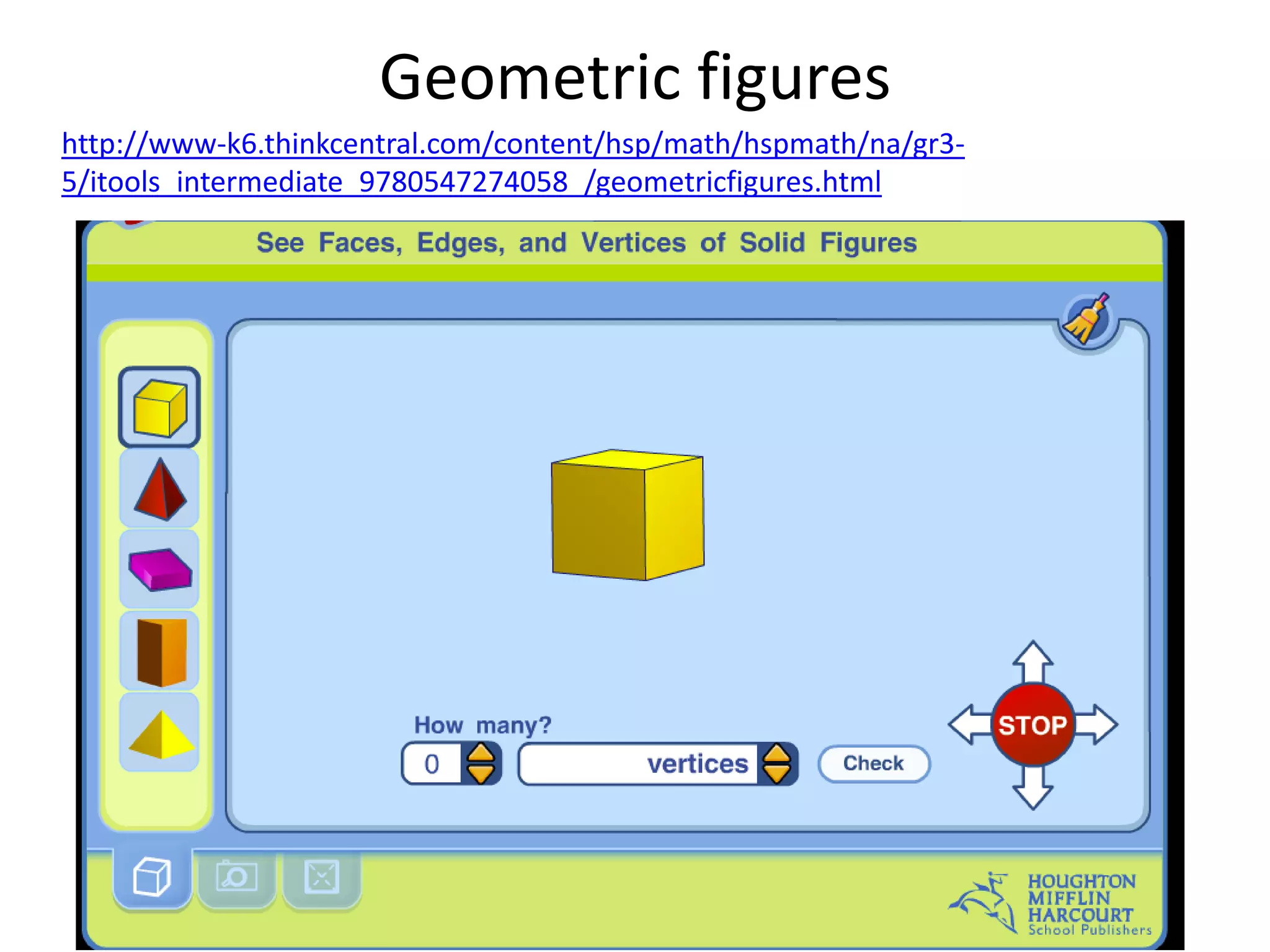1270x952 pixels.
Task: Select the magenta flat rectangular prism
Action: [x=159, y=569]
